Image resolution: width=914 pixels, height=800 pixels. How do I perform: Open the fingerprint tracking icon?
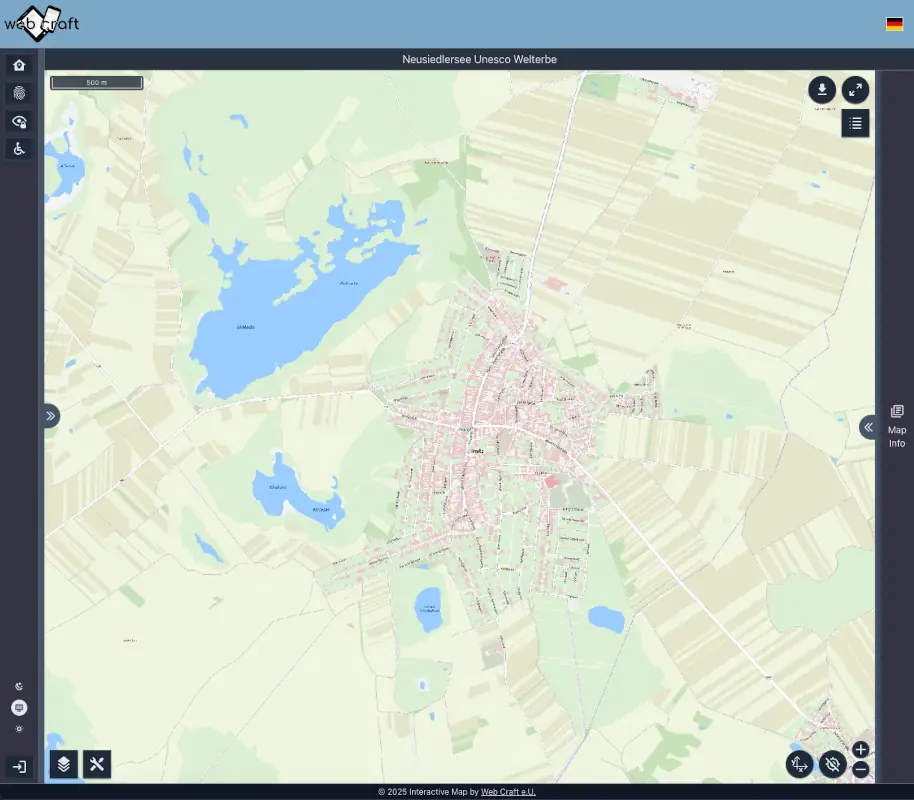(x=18, y=92)
